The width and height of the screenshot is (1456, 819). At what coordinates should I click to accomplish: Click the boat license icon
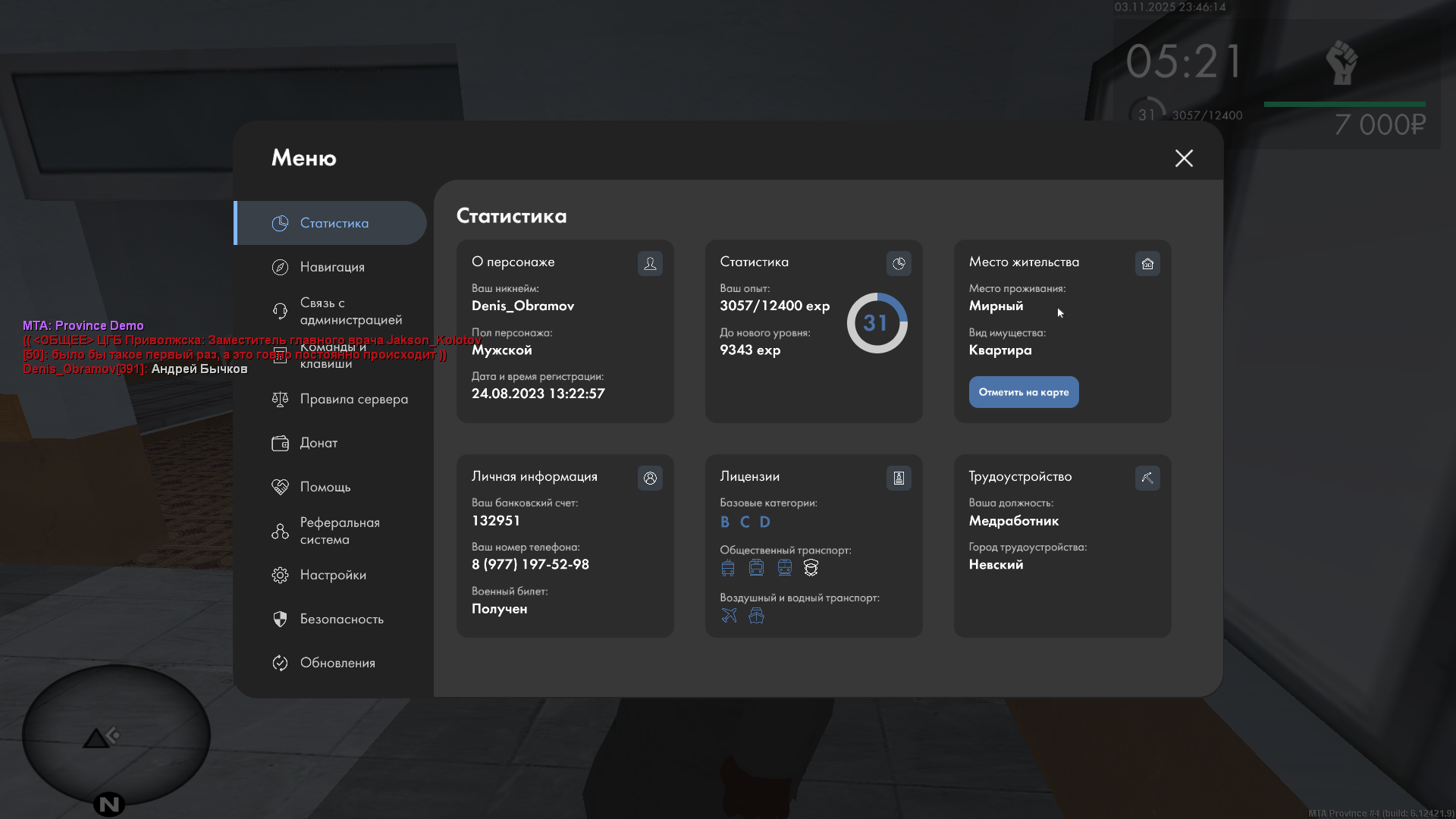coord(756,615)
